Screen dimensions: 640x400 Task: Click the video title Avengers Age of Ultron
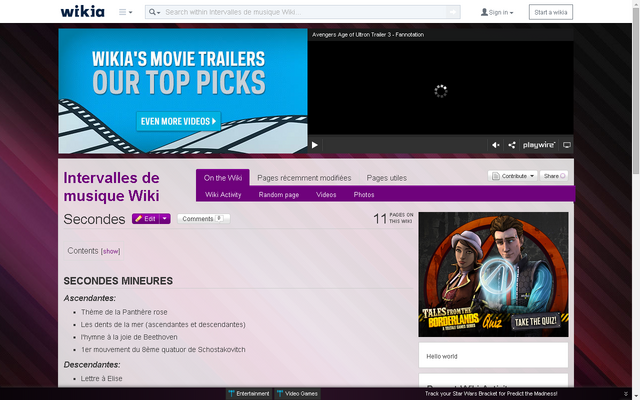(368, 35)
